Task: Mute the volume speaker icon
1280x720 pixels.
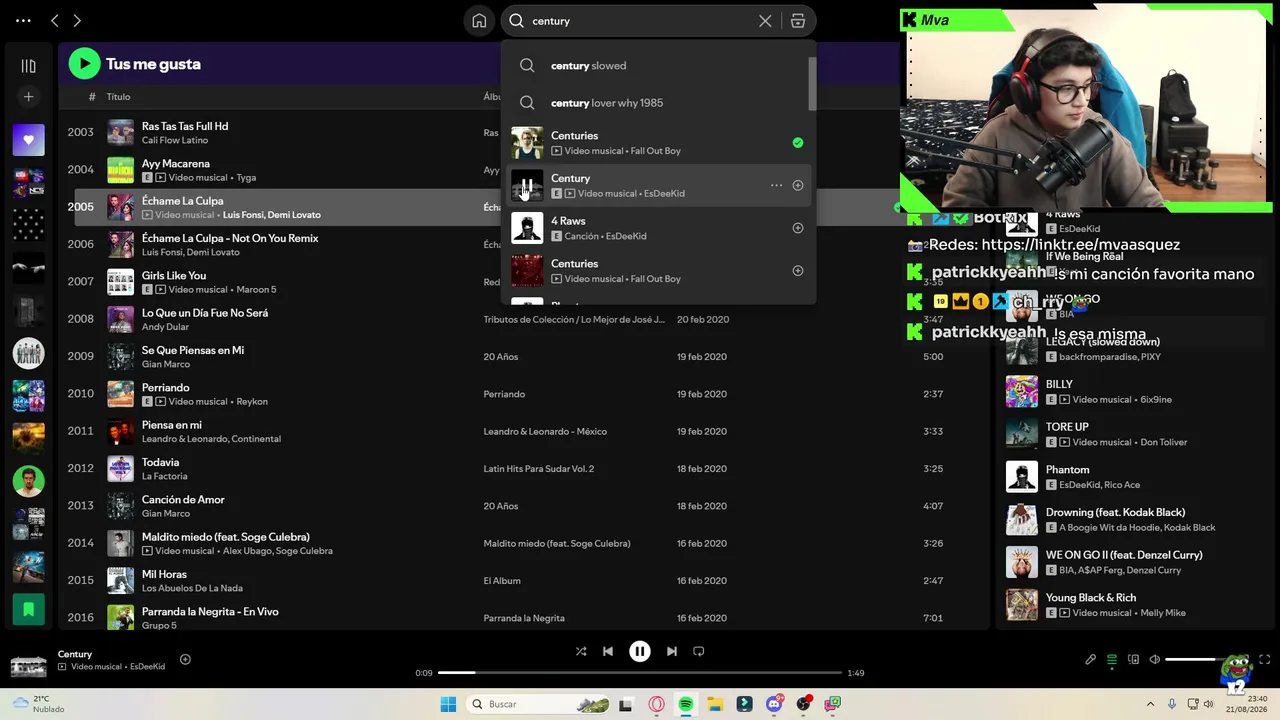Action: tap(1155, 660)
